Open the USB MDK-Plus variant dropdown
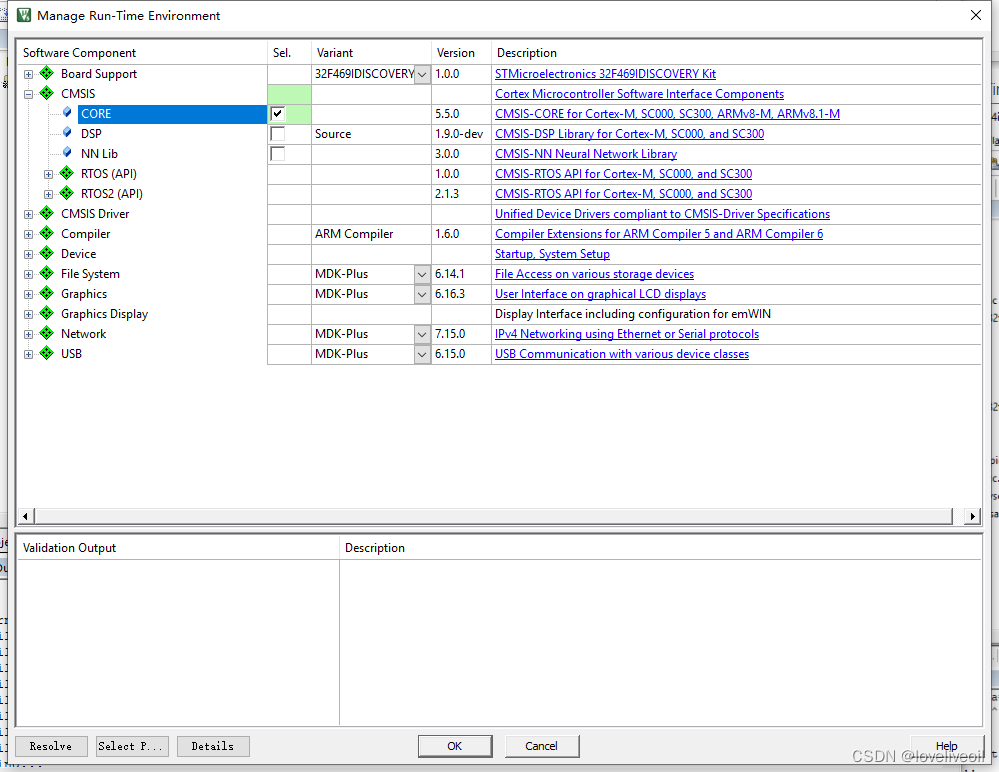Image resolution: width=999 pixels, height=772 pixels. pos(422,354)
